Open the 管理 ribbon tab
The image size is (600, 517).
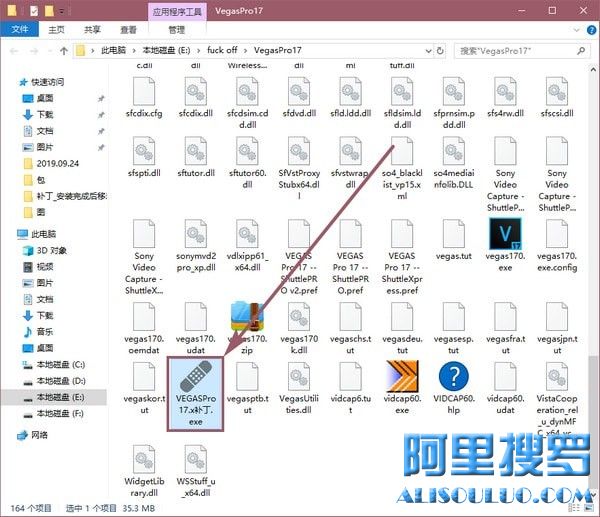[176, 29]
